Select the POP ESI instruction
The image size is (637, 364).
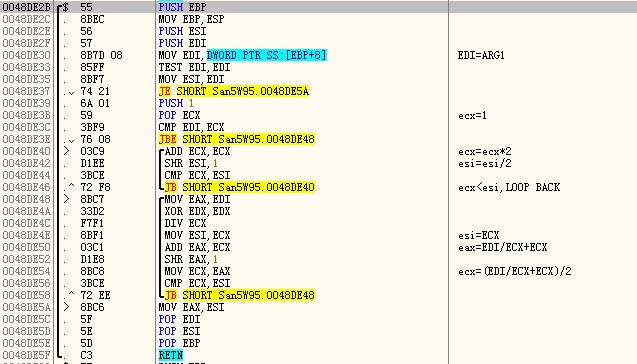click(179, 331)
